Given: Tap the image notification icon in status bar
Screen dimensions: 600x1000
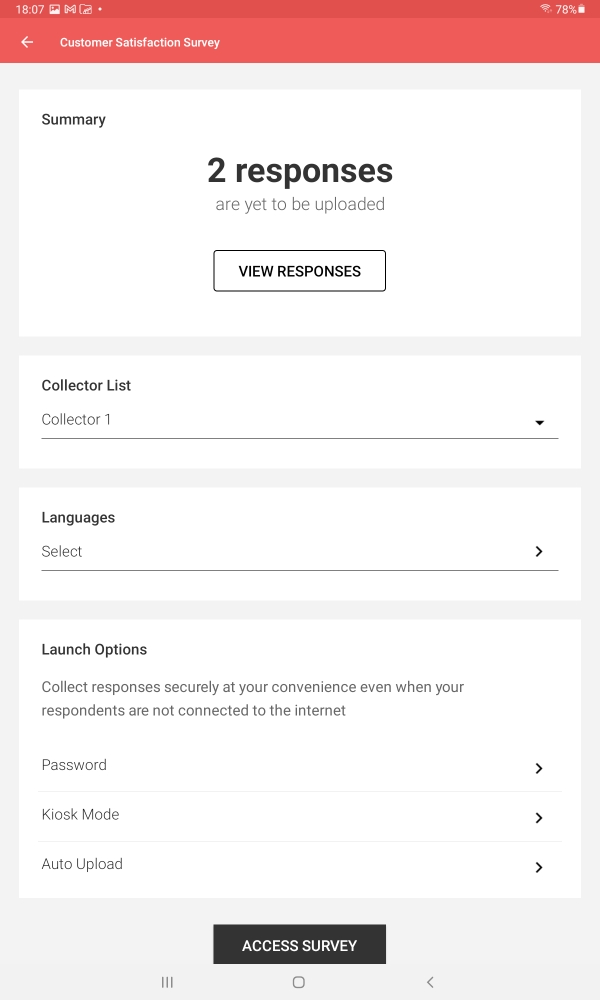Looking at the screenshot, I should pos(54,9).
